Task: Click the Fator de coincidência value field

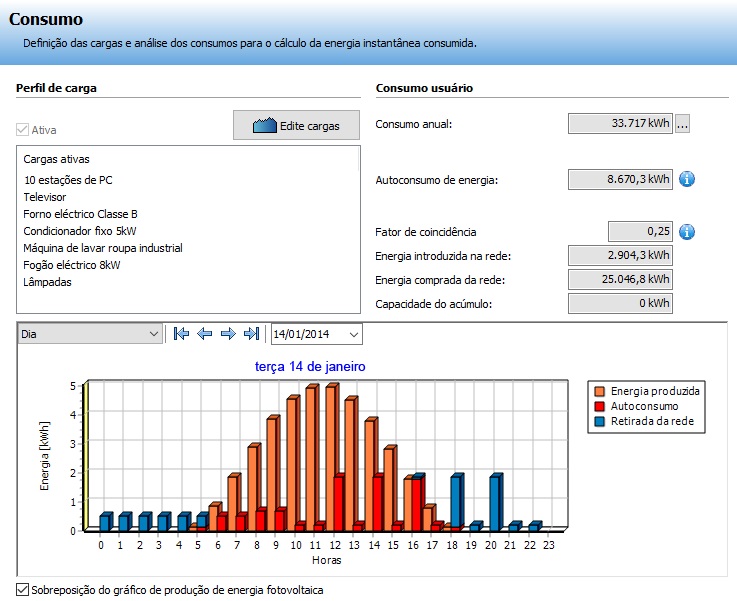Action: click(x=640, y=231)
